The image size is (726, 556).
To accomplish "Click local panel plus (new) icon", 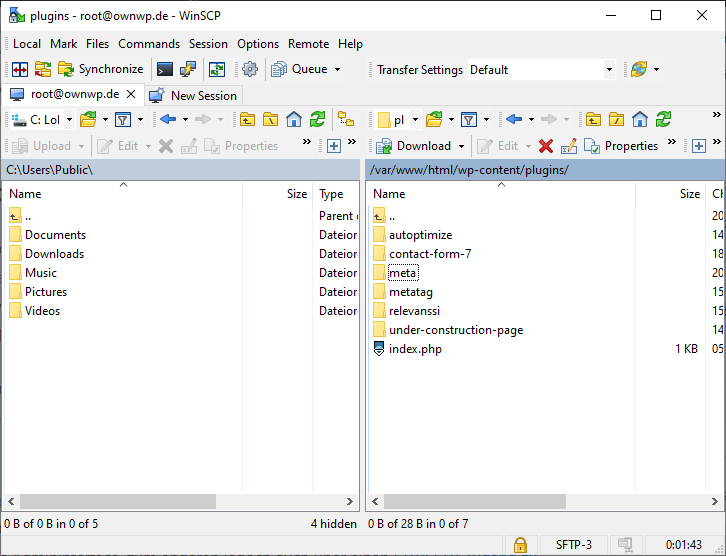I will 334,146.
